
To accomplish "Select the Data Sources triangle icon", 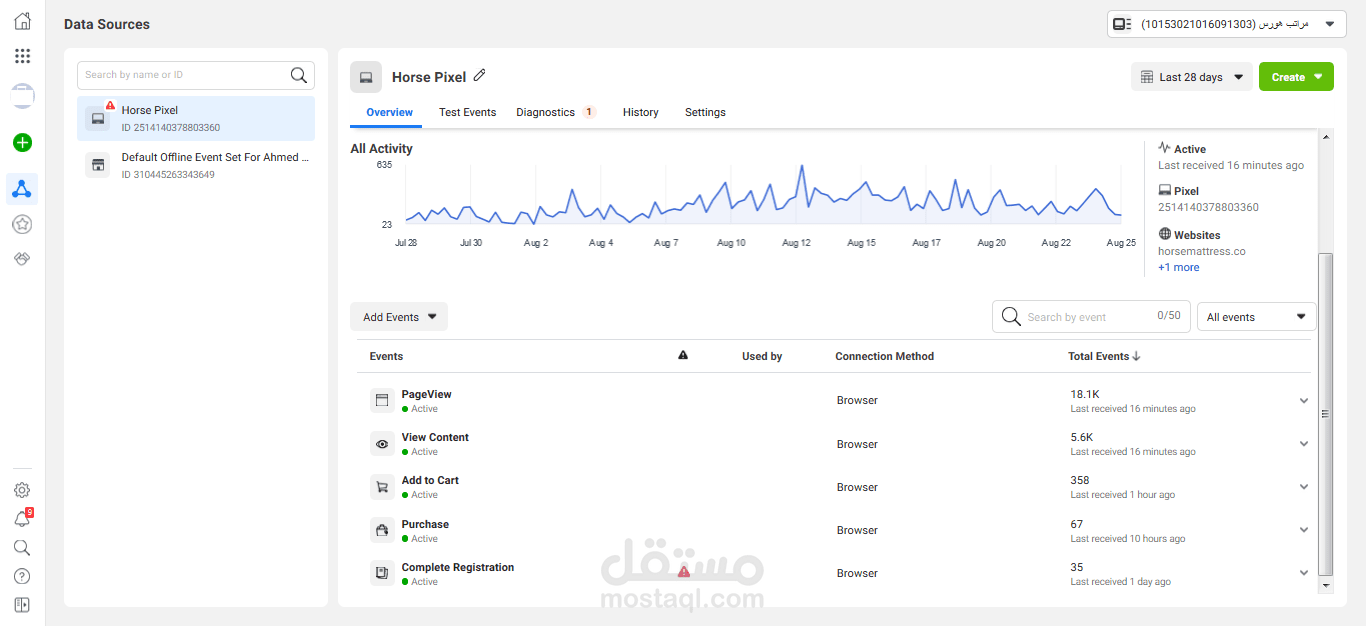I will tap(22, 188).
